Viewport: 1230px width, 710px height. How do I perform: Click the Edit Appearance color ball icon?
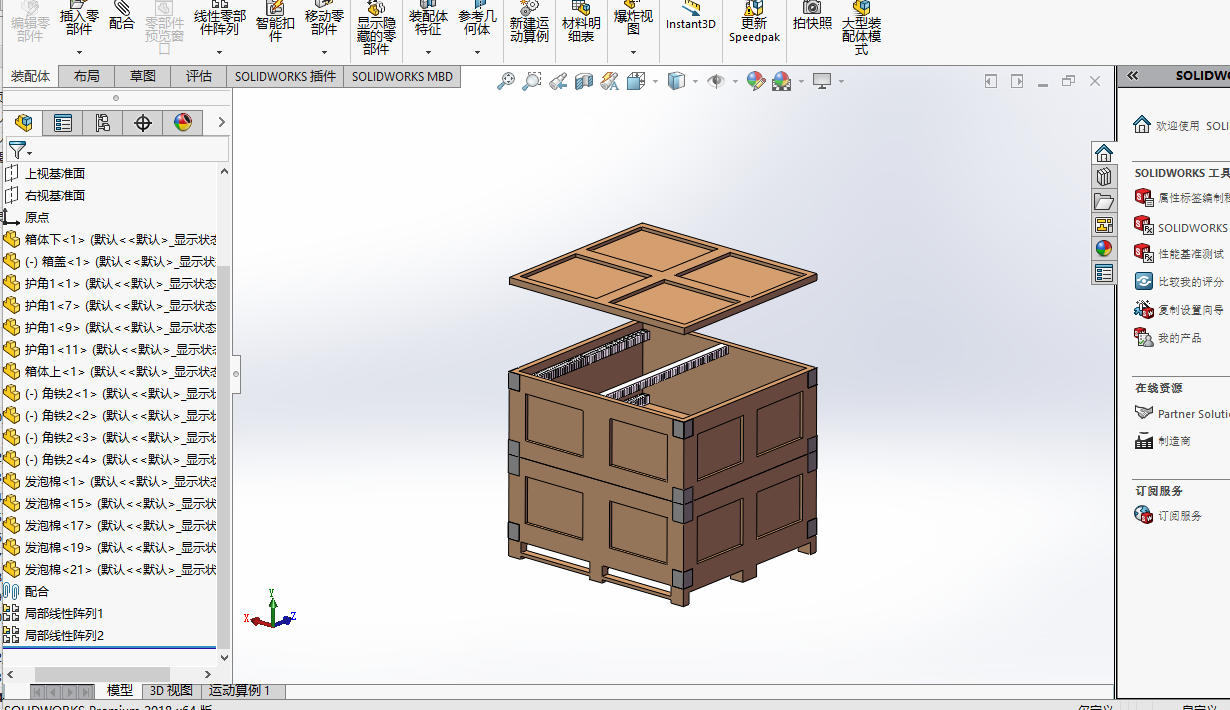(x=755, y=81)
